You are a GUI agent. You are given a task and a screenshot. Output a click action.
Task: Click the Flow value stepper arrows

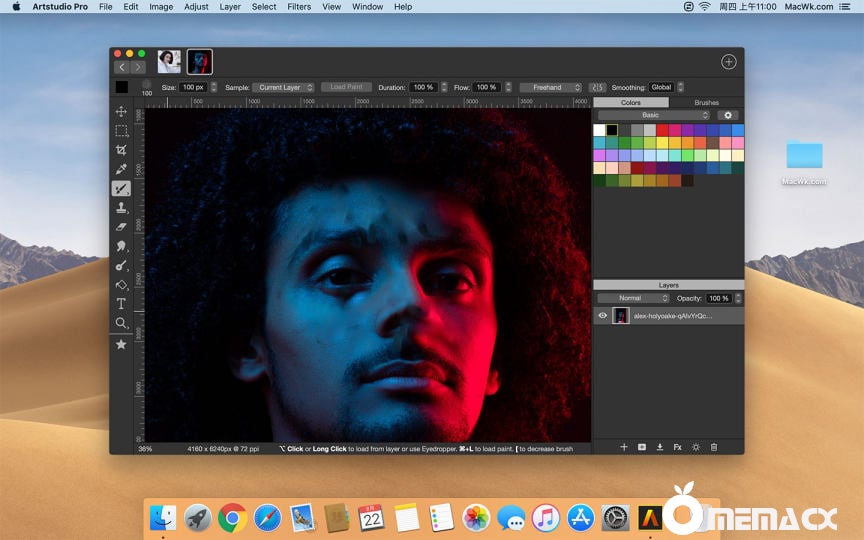[x=508, y=88]
